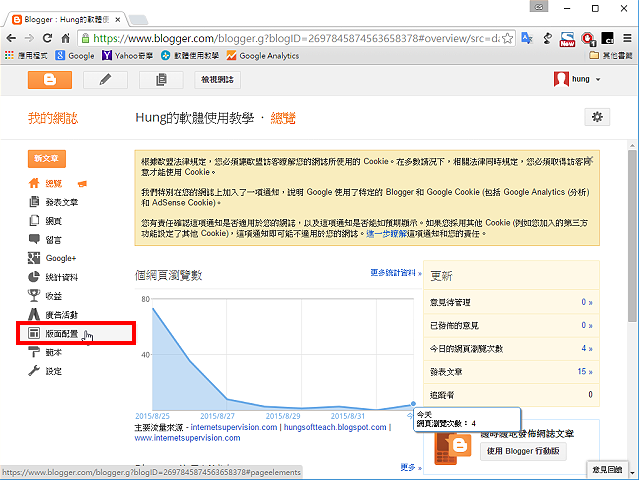The height and width of the screenshot is (481, 640).
Task: Click the red-circle extension icon in toolbar
Action: coord(588,39)
